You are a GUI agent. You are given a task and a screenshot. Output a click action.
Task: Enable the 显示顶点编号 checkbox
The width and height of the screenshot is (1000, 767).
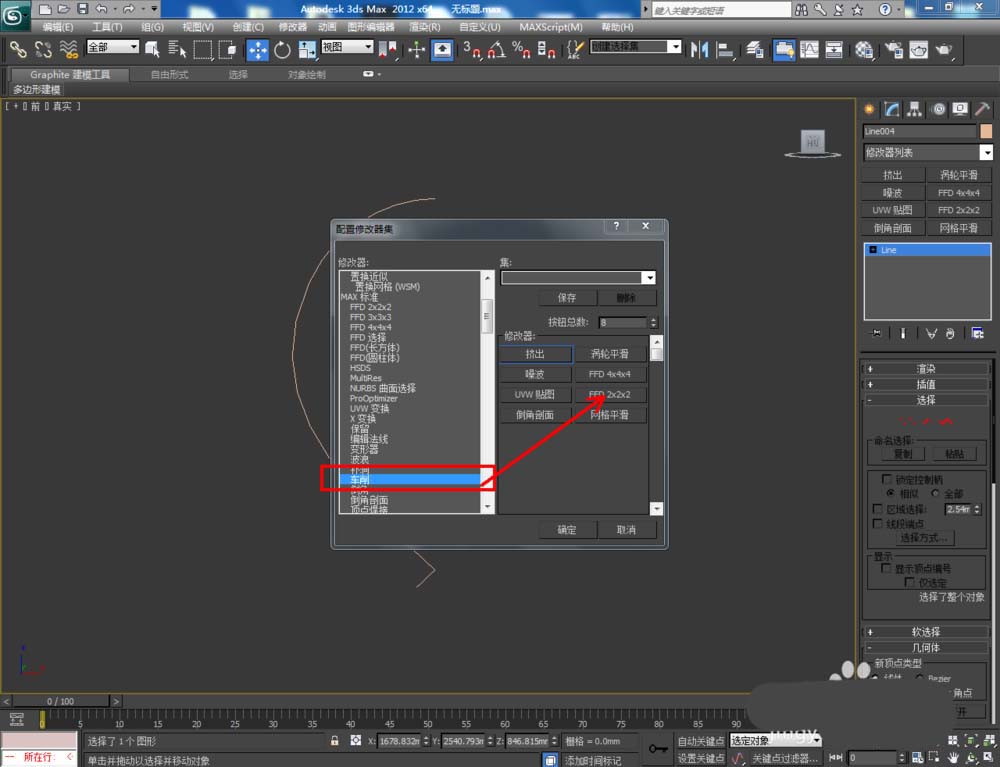point(886,568)
